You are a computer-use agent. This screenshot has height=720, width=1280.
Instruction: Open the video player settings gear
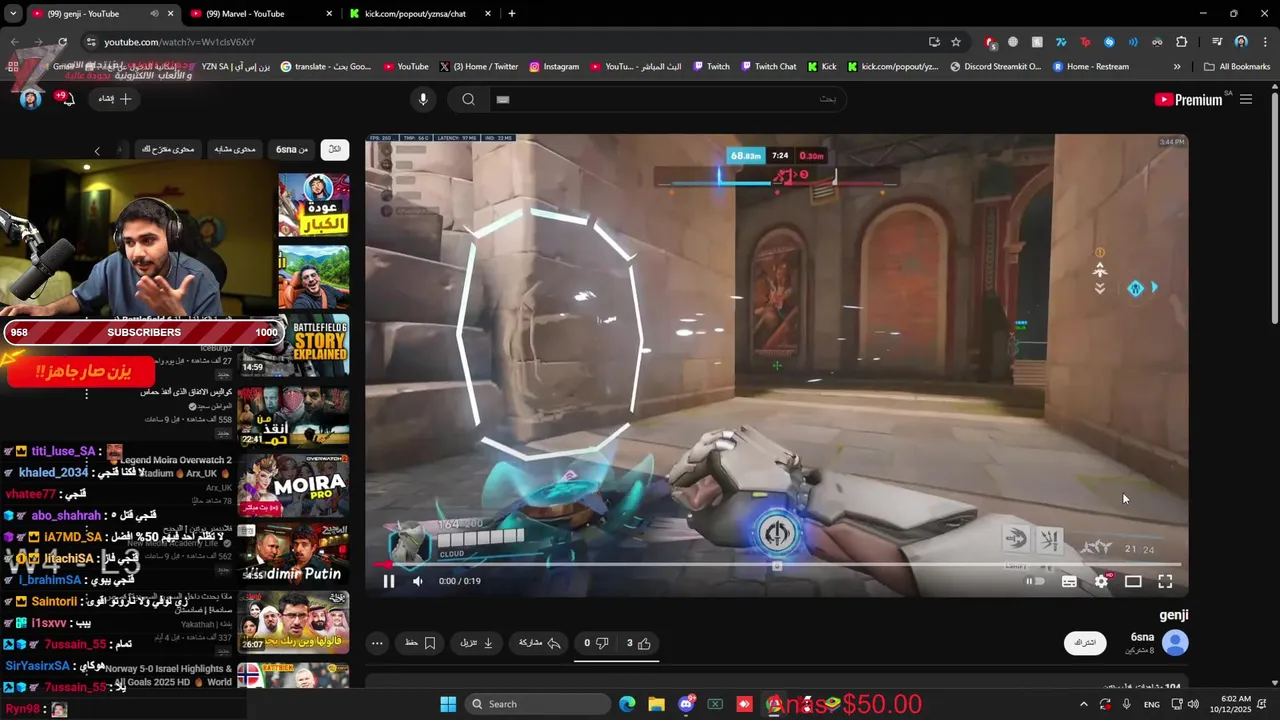pos(1101,581)
